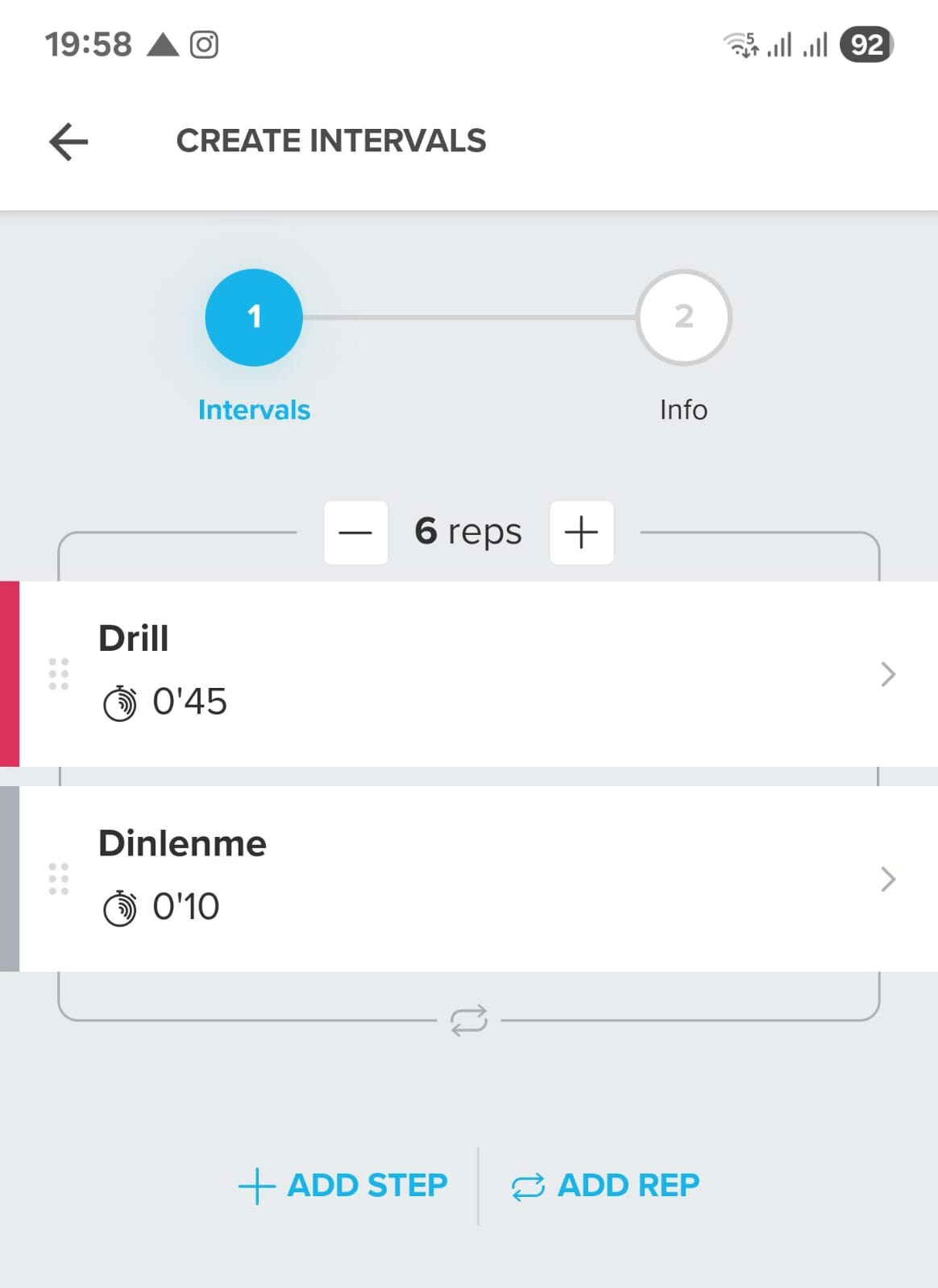Image resolution: width=938 pixels, height=1288 pixels.
Task: Go to step 2 Info circle
Action: (683, 317)
